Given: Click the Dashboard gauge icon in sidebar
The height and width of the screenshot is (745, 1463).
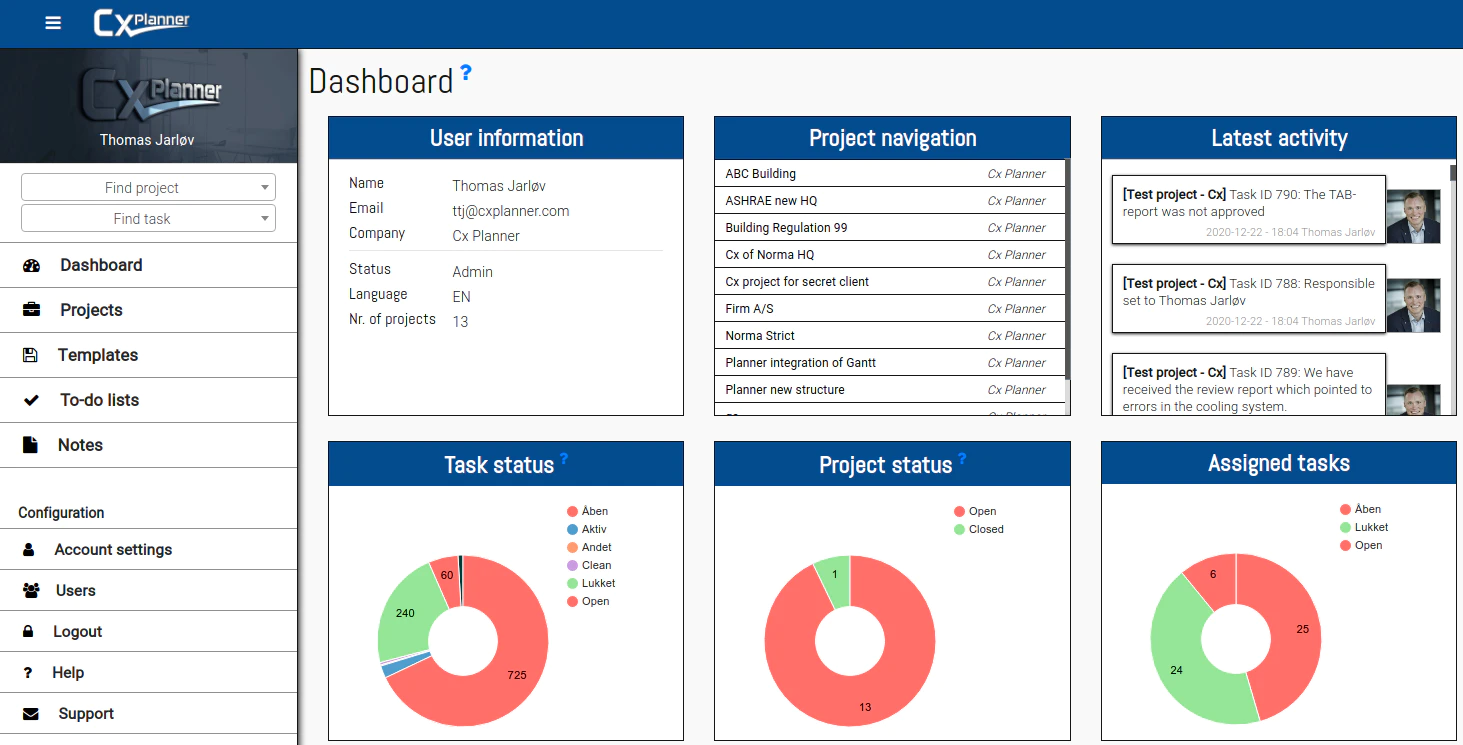Looking at the screenshot, I should 31,265.
